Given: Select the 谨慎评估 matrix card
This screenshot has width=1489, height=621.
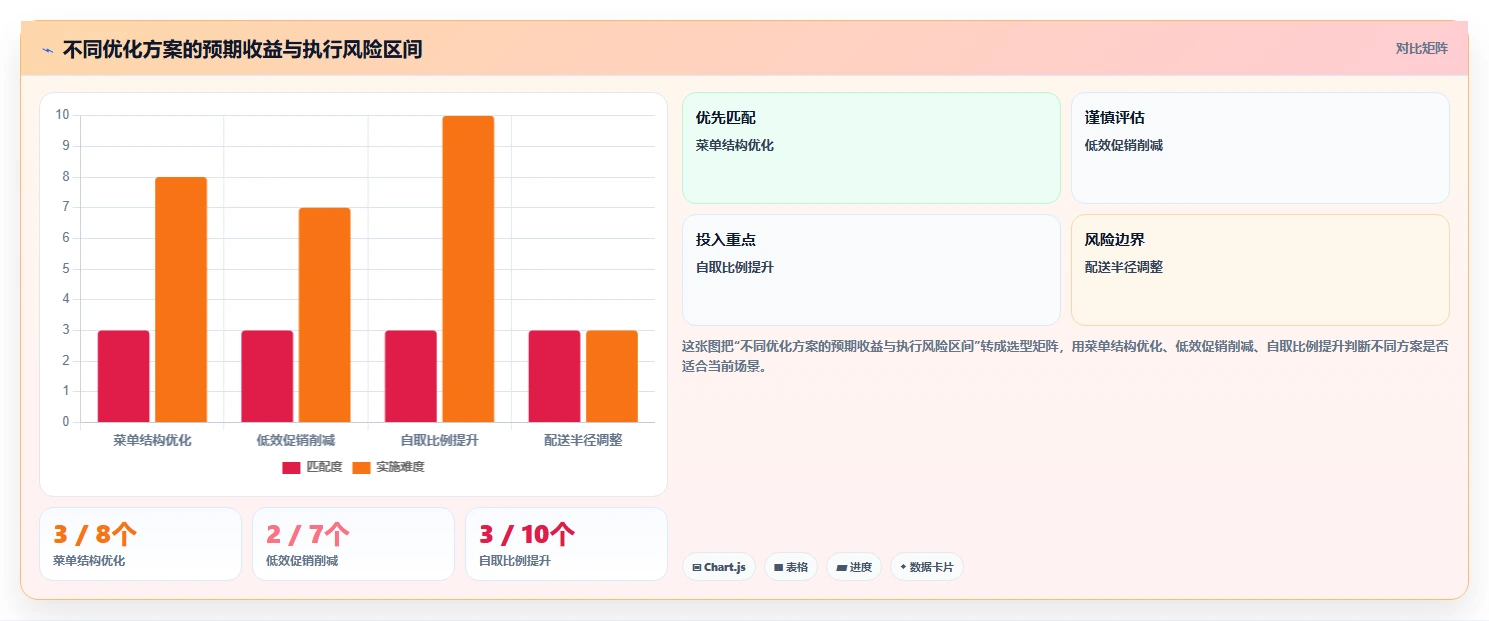Looking at the screenshot, I should pos(1260,148).
